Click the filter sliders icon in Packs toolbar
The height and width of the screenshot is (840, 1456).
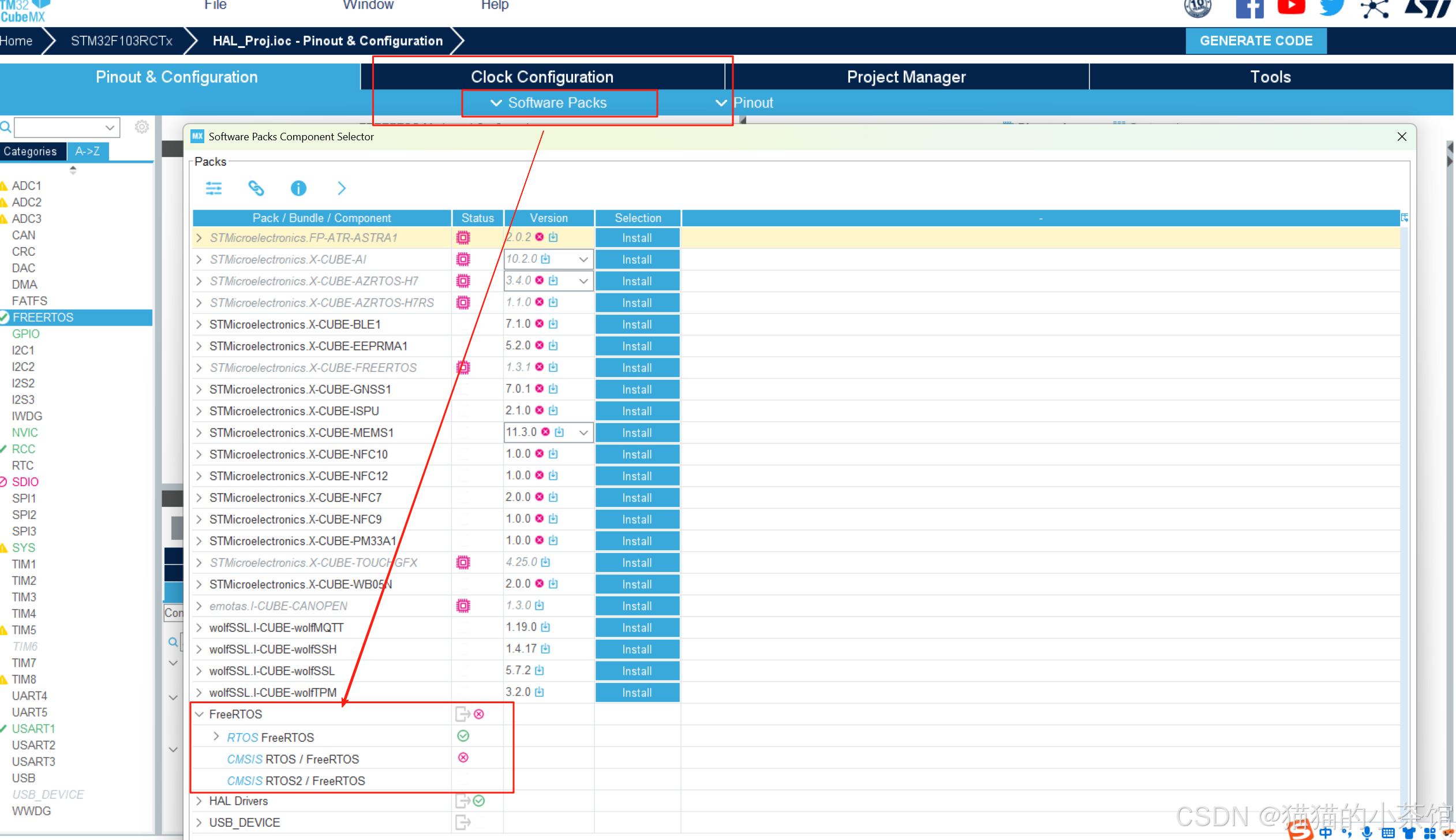pyautogui.click(x=214, y=188)
